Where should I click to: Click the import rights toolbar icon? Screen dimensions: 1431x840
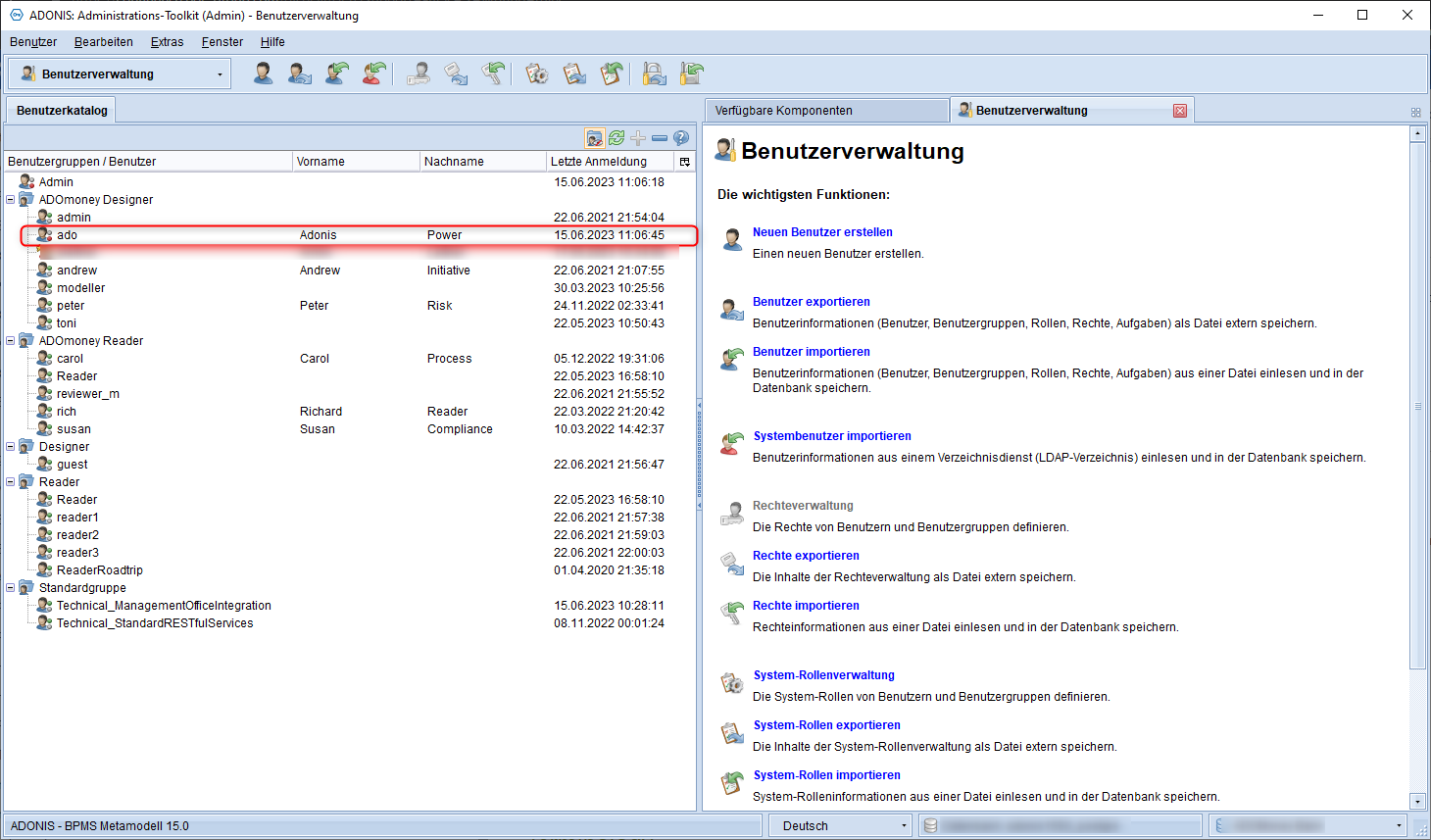tap(493, 74)
